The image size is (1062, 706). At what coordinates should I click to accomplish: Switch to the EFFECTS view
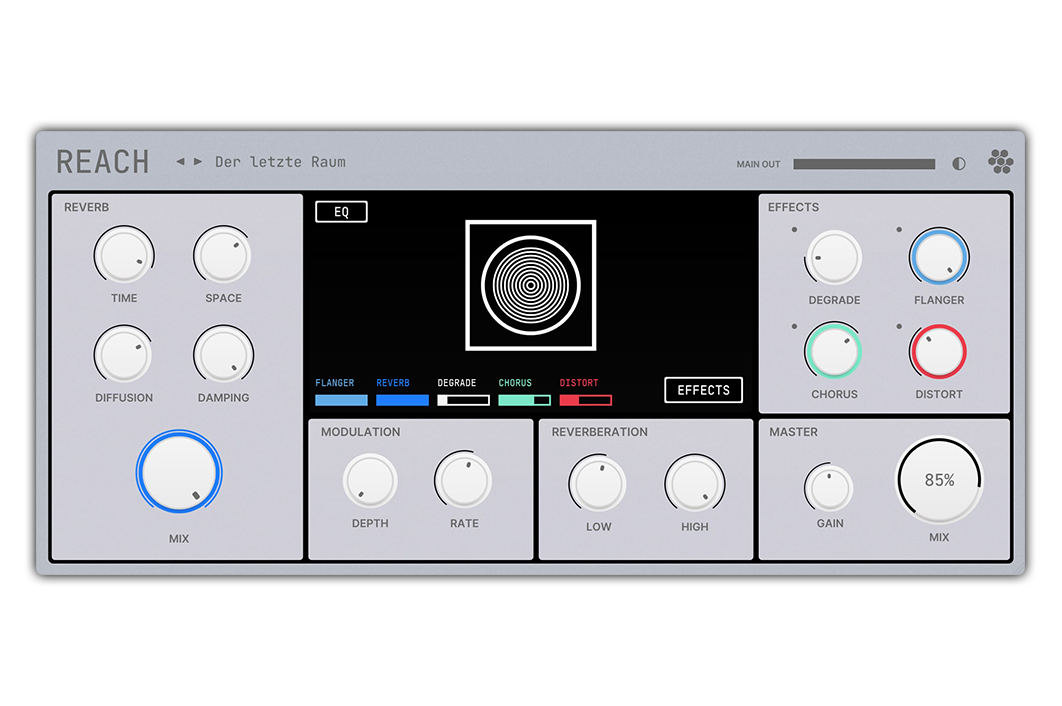pyautogui.click(x=703, y=390)
